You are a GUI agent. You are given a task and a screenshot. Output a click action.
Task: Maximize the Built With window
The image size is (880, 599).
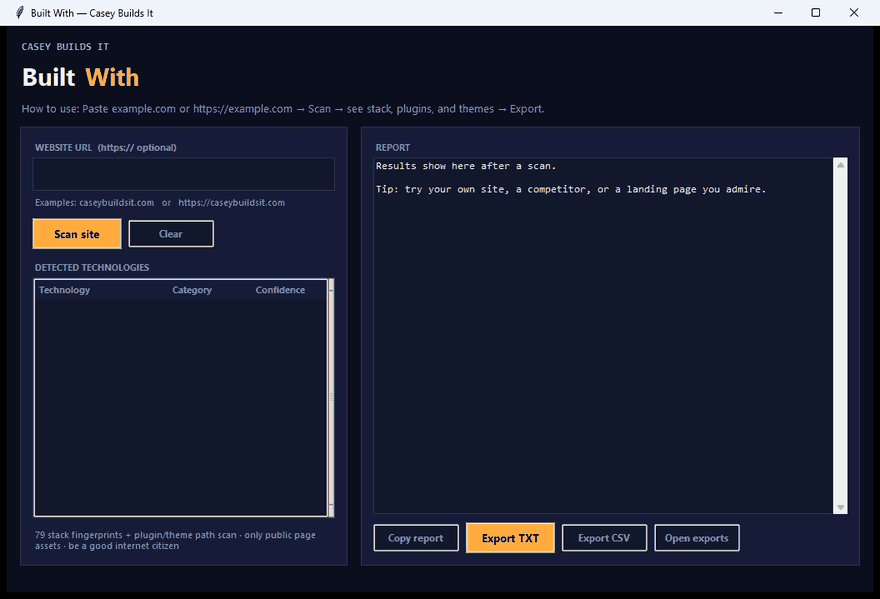(815, 12)
